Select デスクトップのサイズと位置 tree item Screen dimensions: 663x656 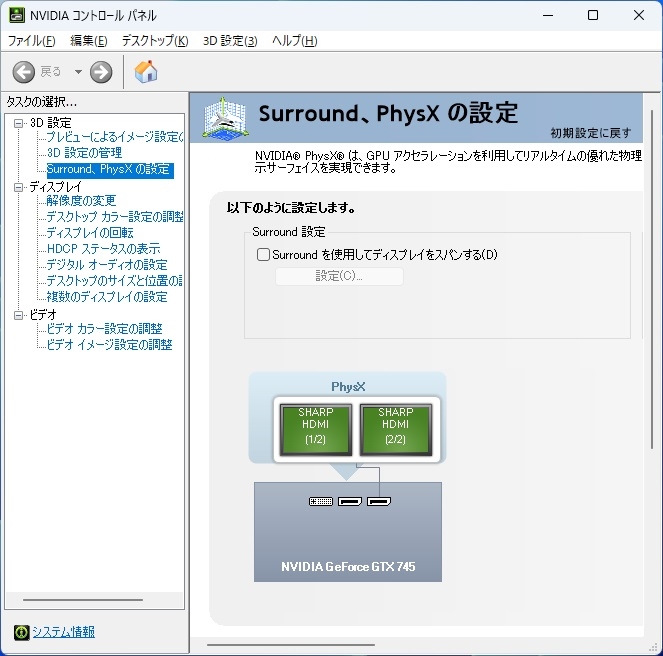pyautogui.click(x=114, y=280)
